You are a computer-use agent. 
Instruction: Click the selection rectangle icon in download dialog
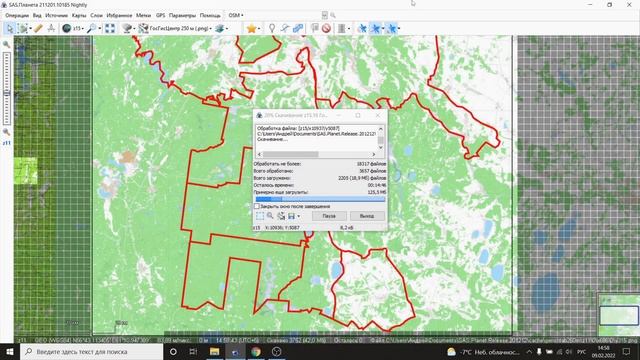[x=260, y=216]
